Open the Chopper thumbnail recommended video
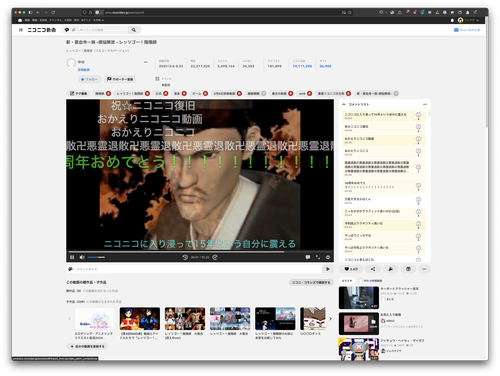The width and height of the screenshot is (500, 376). point(359,349)
